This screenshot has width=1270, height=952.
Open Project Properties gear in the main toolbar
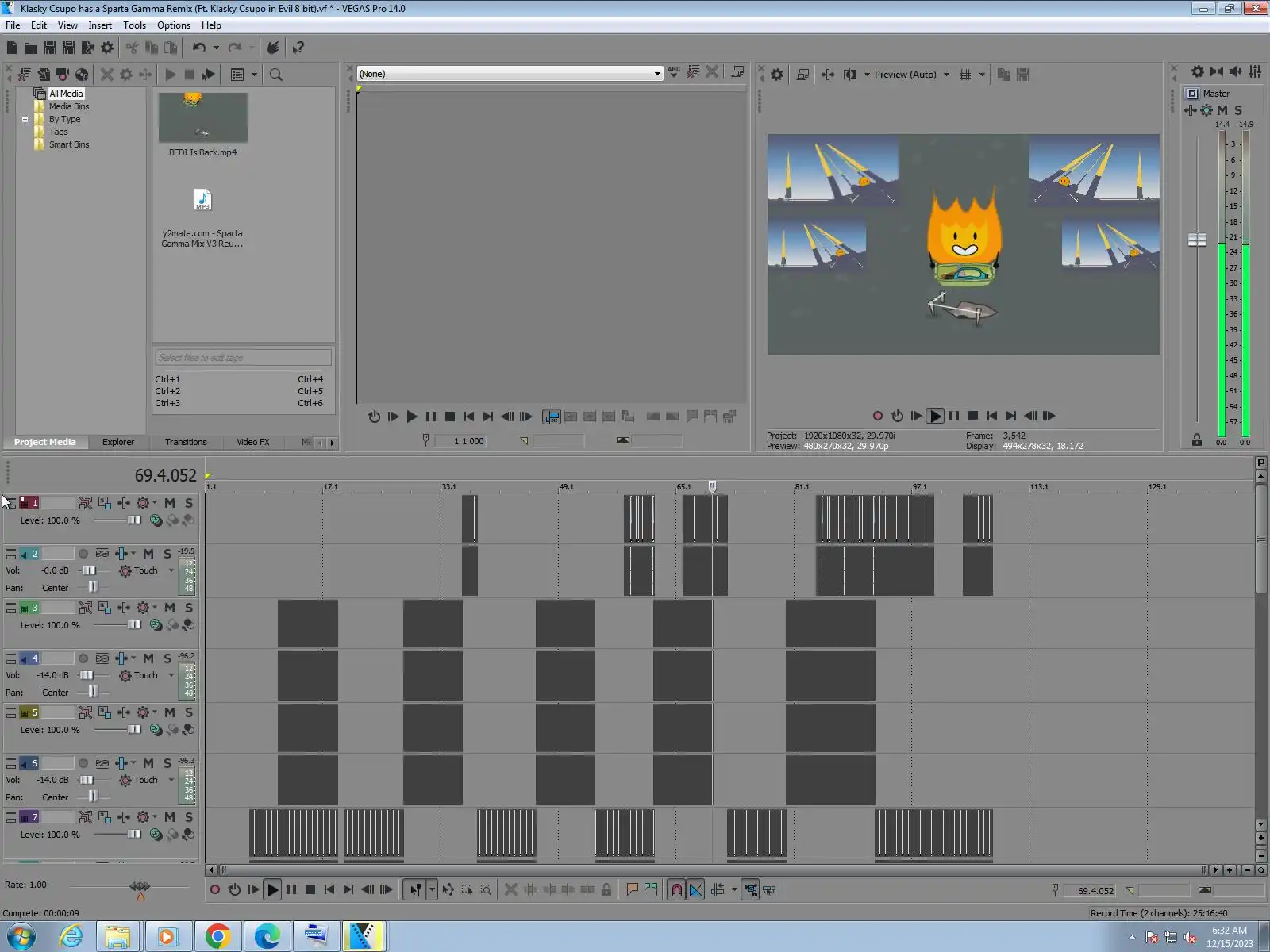coord(107,48)
